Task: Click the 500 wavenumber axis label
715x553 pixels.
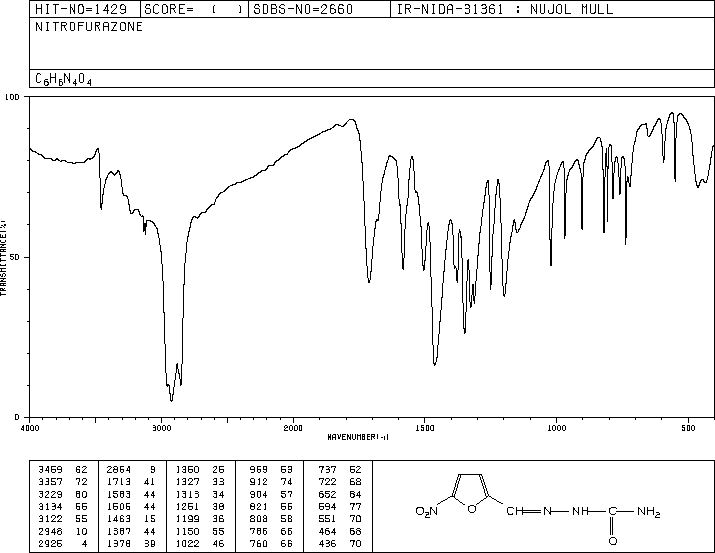Action: coord(688,428)
